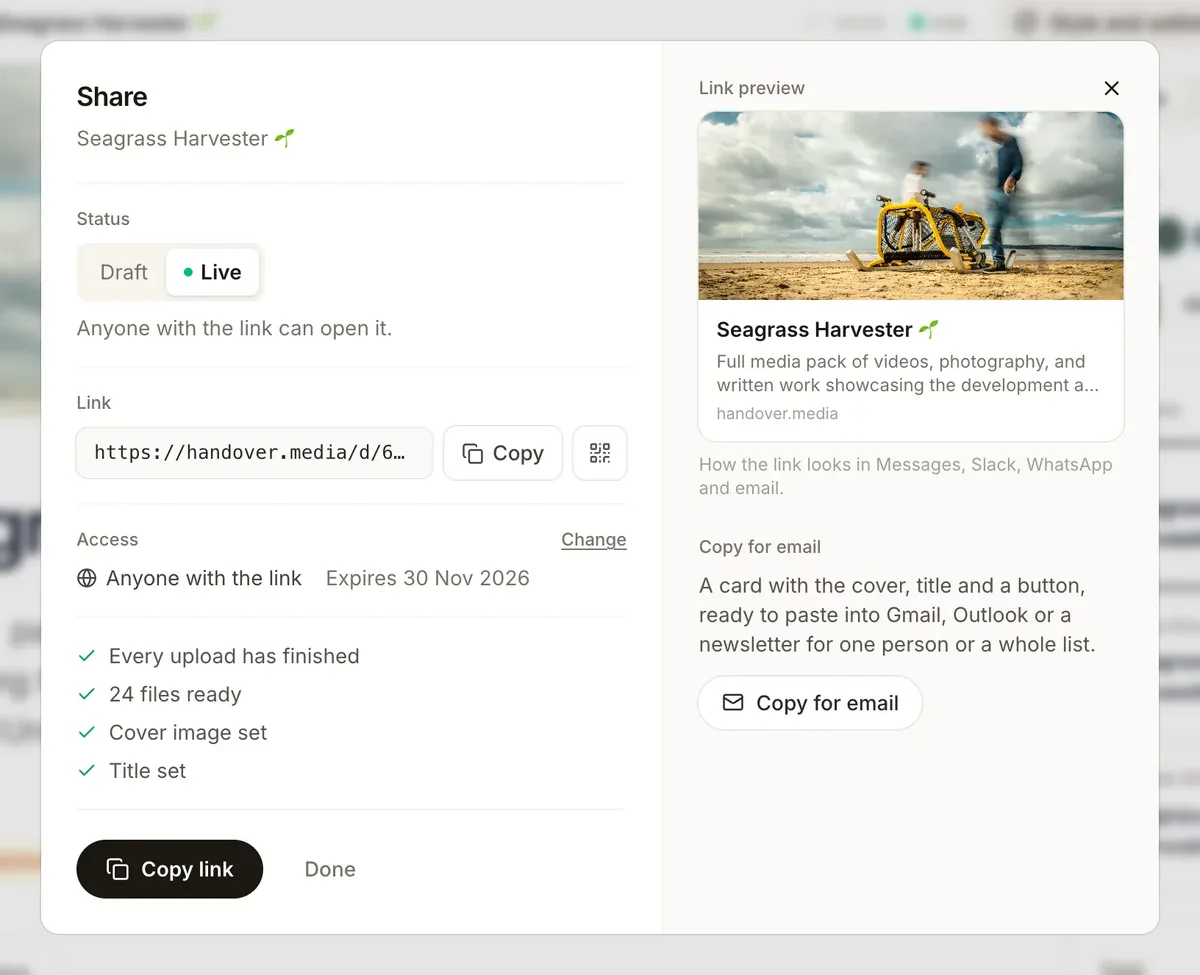Click the preview description starting 'Full media pack'

[x=908, y=373]
